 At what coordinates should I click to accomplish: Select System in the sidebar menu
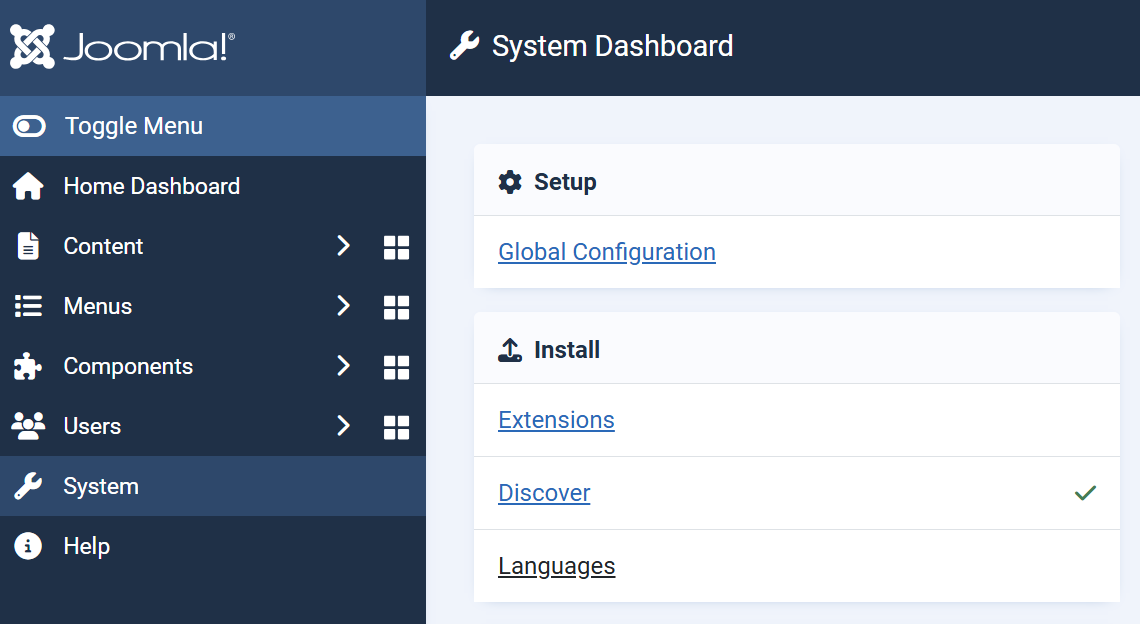click(101, 487)
